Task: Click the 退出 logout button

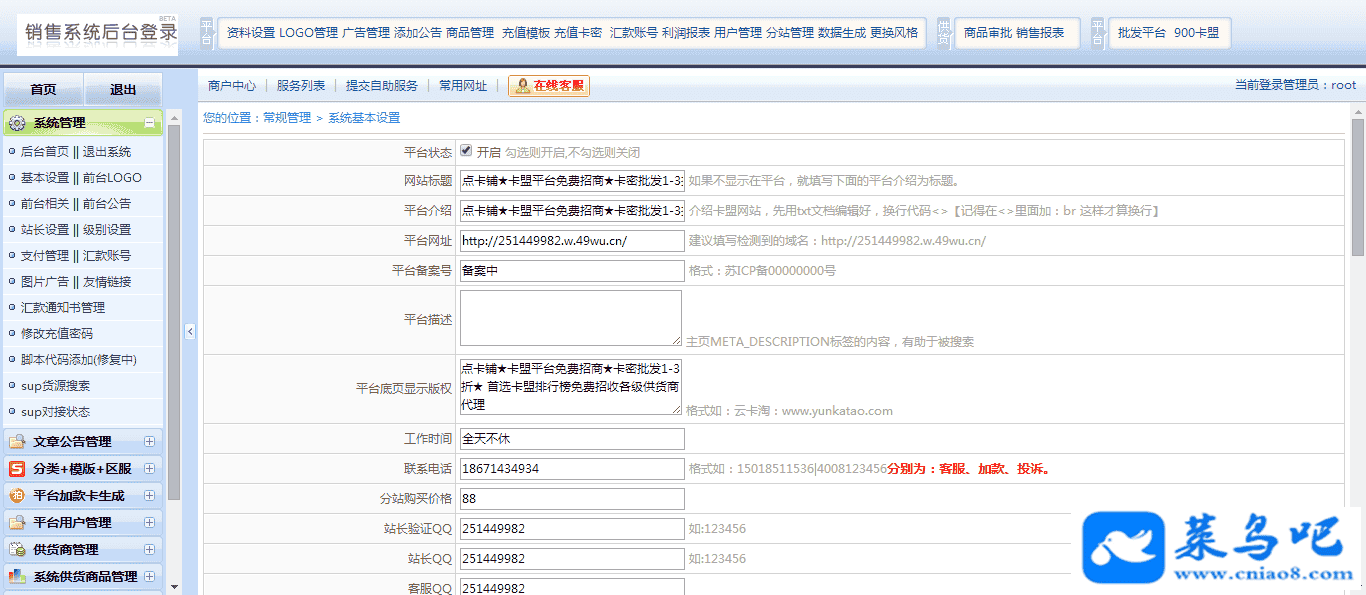Action: [x=123, y=90]
